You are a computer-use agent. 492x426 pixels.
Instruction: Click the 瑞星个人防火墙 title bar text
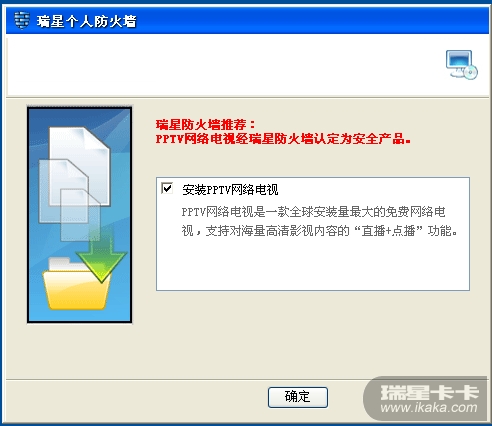point(87,21)
